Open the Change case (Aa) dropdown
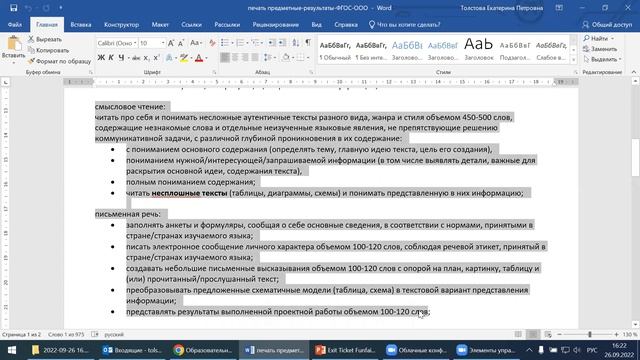The height and width of the screenshot is (360, 640). coord(196,43)
